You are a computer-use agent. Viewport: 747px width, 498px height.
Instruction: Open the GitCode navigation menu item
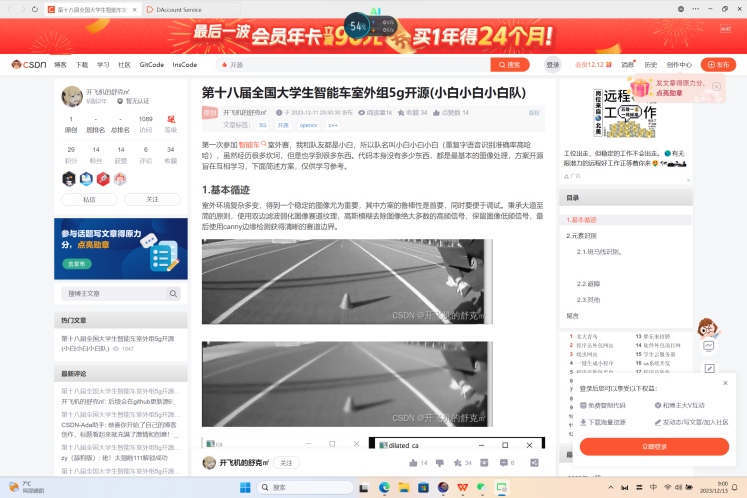(151, 64)
